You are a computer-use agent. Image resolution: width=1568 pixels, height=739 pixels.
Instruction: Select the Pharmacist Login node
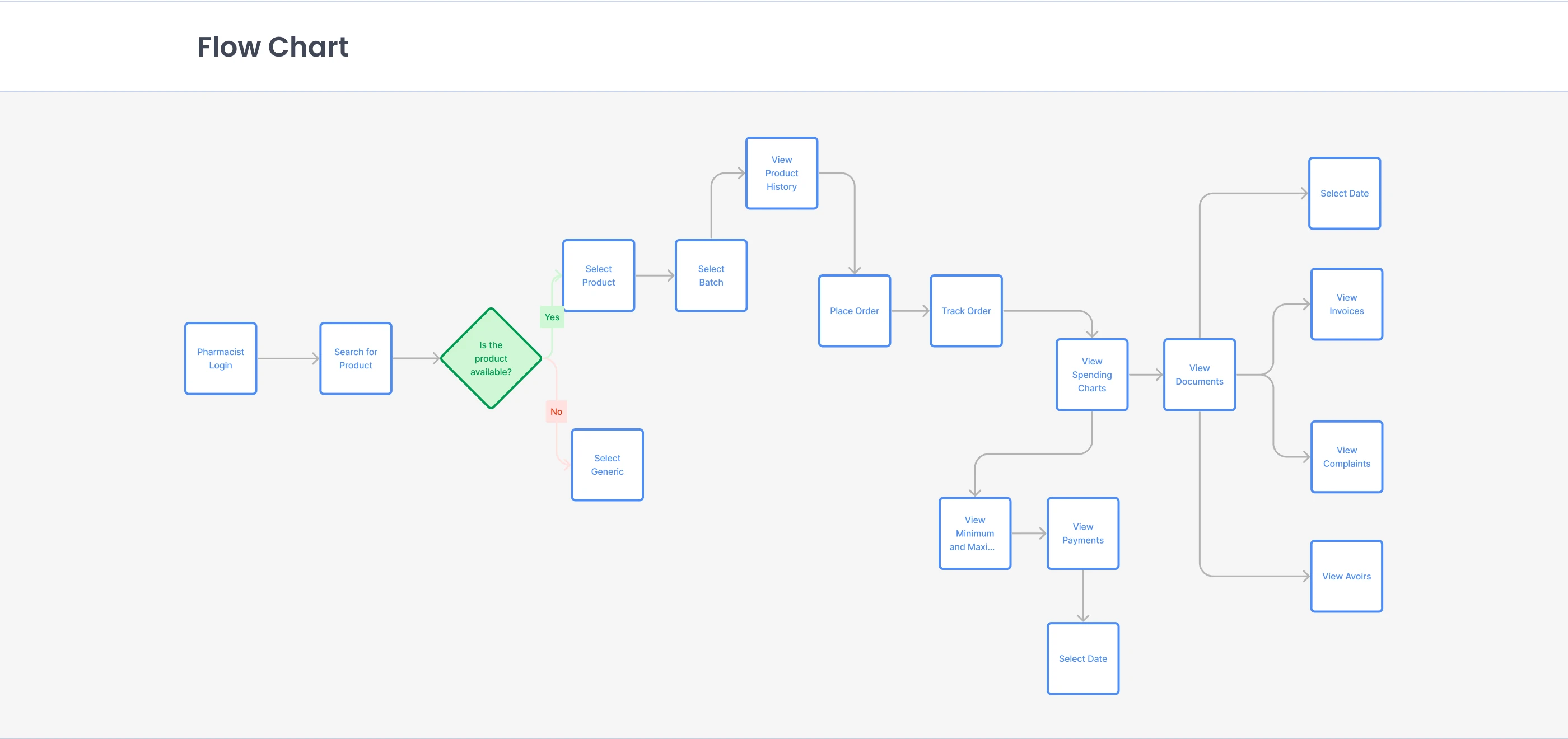pos(220,358)
